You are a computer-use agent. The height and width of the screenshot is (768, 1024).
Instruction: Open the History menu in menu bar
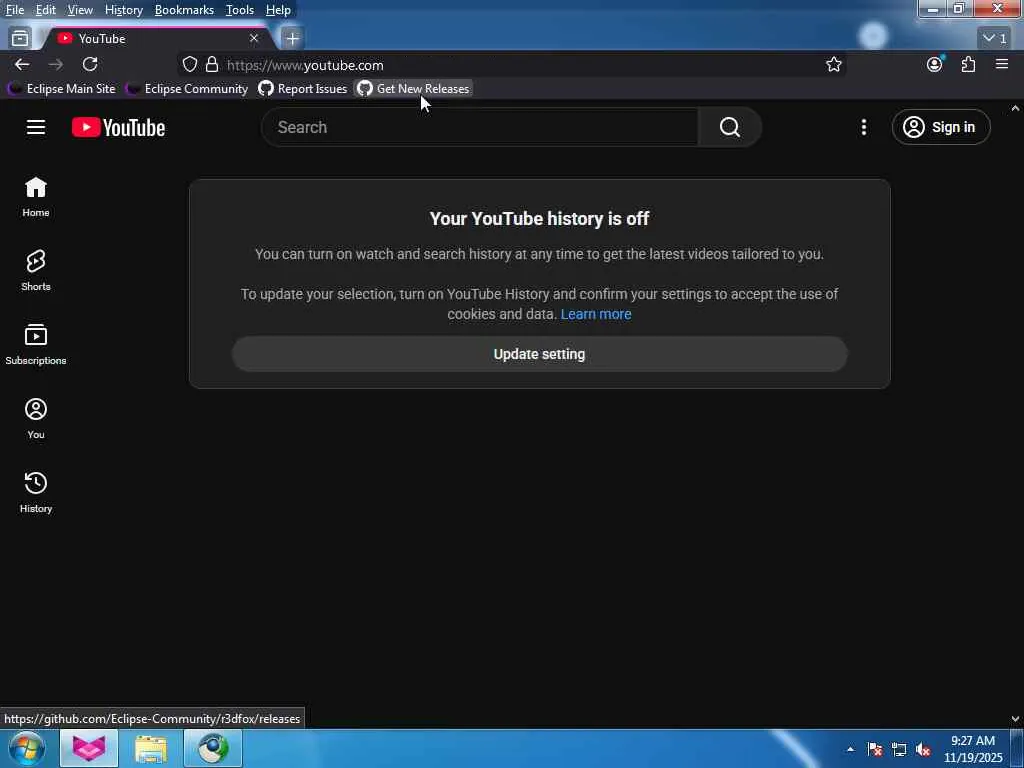click(x=123, y=10)
